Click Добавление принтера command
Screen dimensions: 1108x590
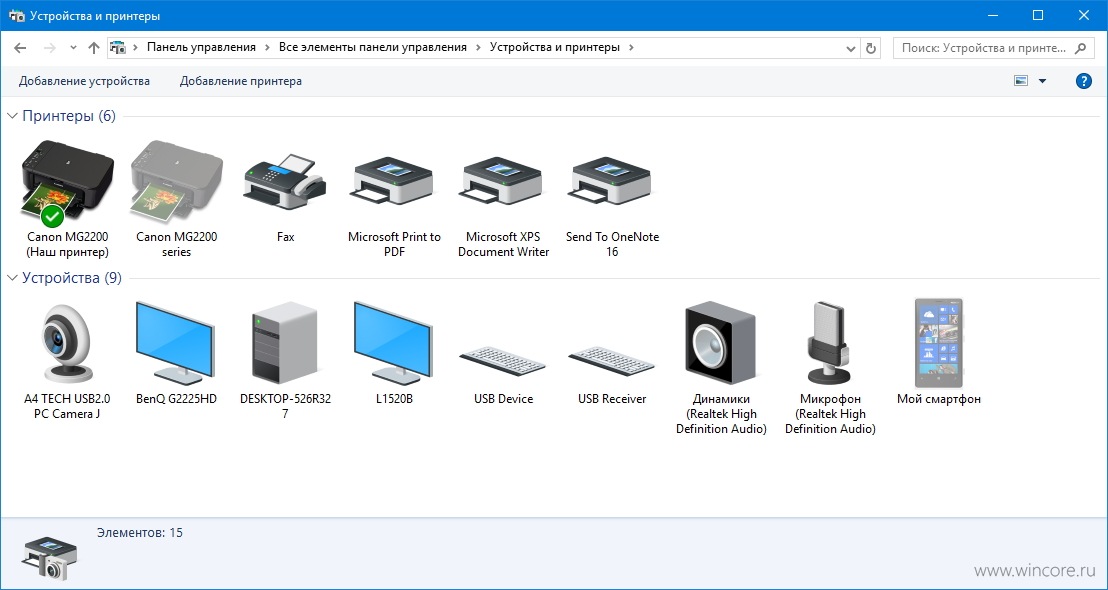click(x=241, y=81)
